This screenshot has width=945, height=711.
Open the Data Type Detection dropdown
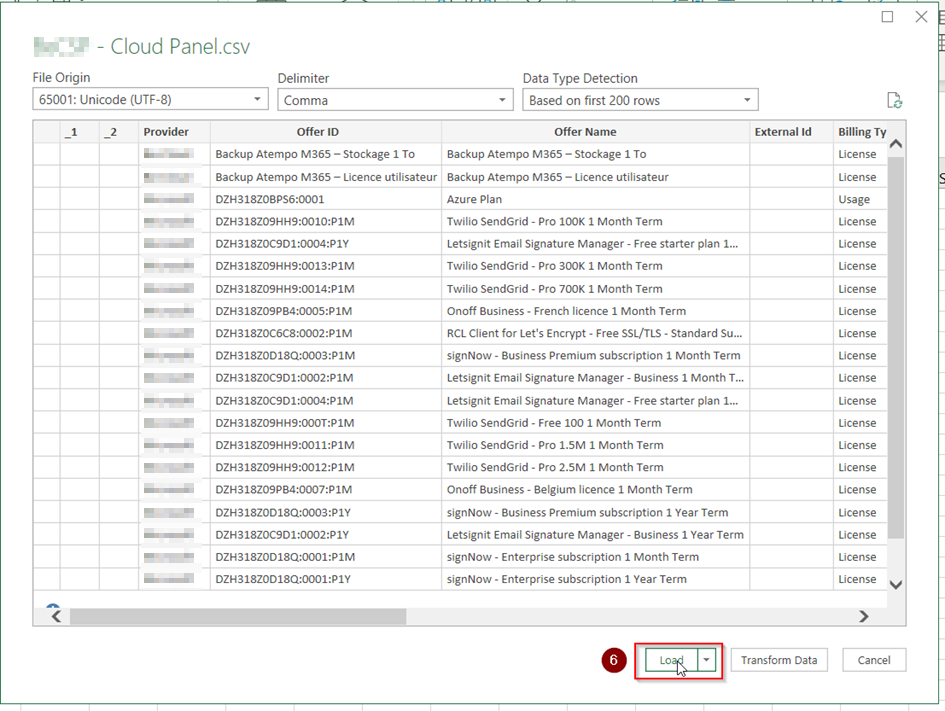[640, 100]
